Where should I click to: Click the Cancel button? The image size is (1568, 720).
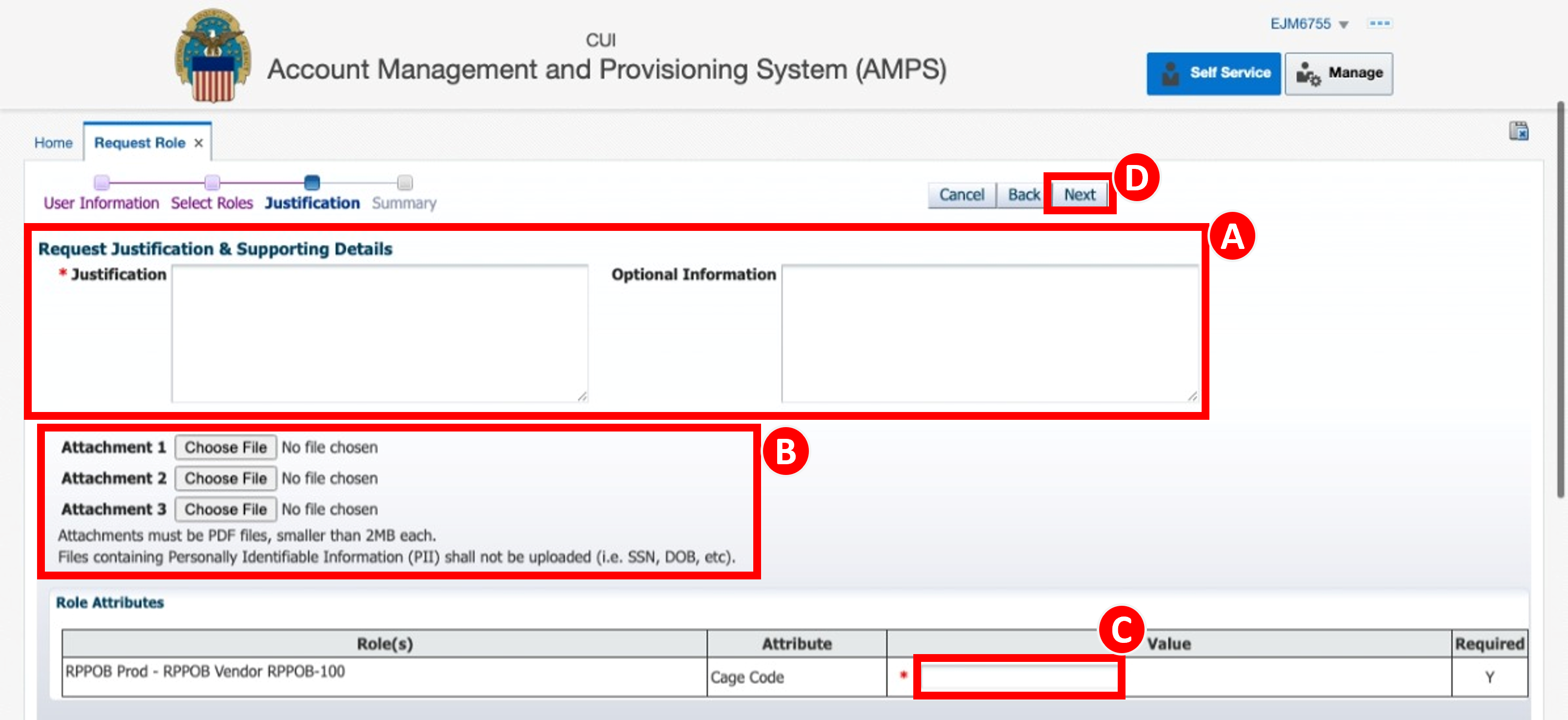point(961,194)
